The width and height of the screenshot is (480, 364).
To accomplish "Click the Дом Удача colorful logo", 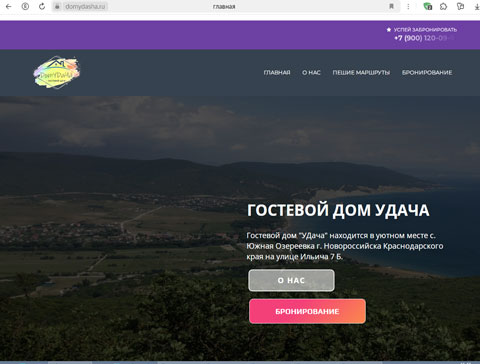I will point(57,73).
